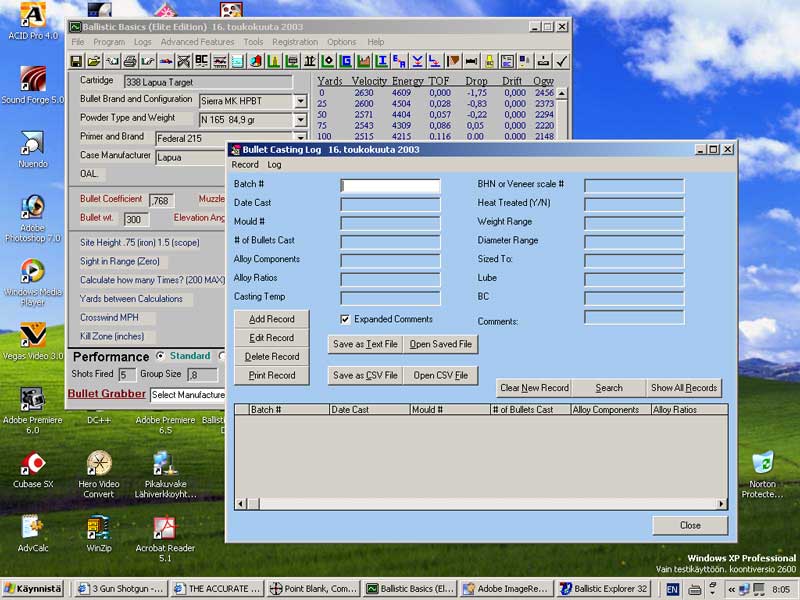Click the Search button in Bullet Casting Log
Viewport: 800px width, 600px height.
609,388
